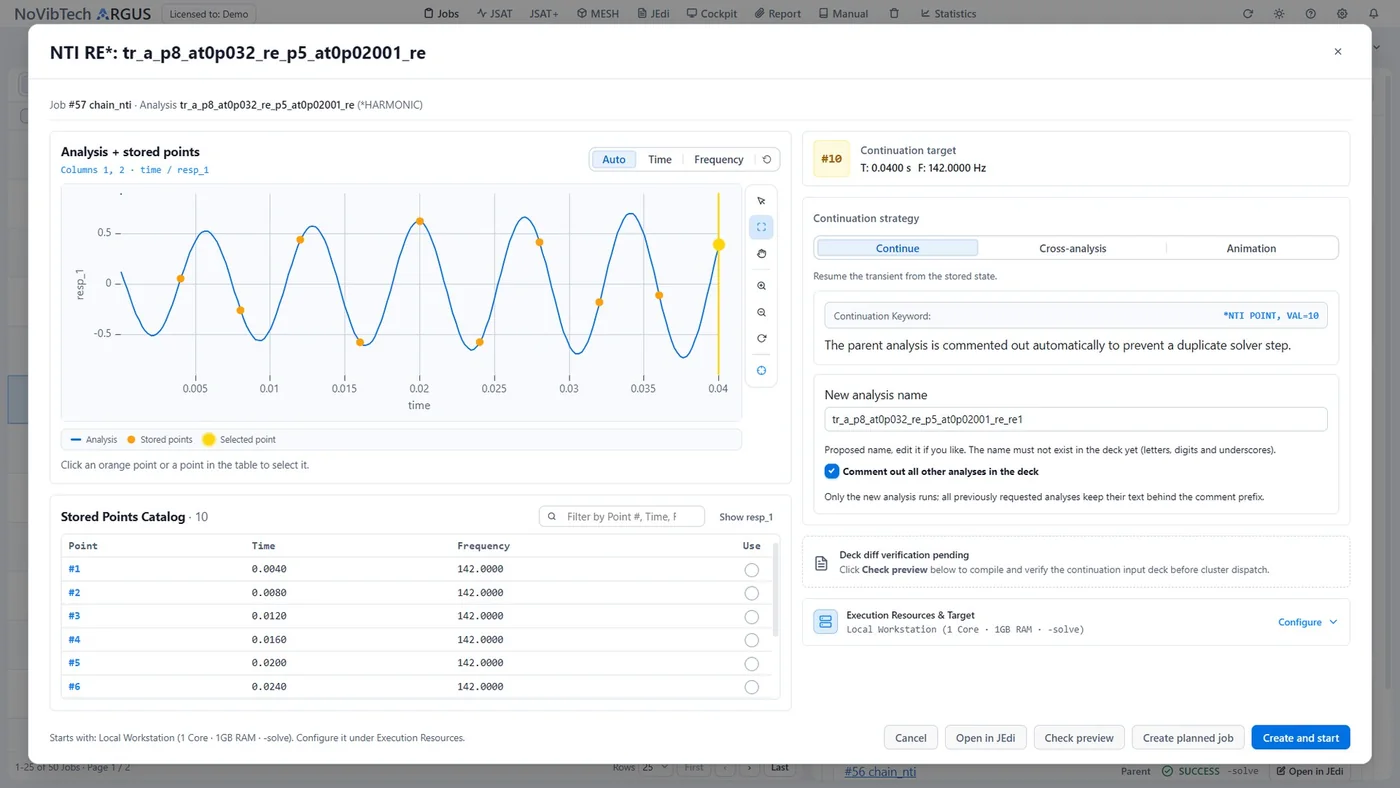Toggle the light theme sun icon
Viewport: 1400px width, 788px height.
(1279, 14)
